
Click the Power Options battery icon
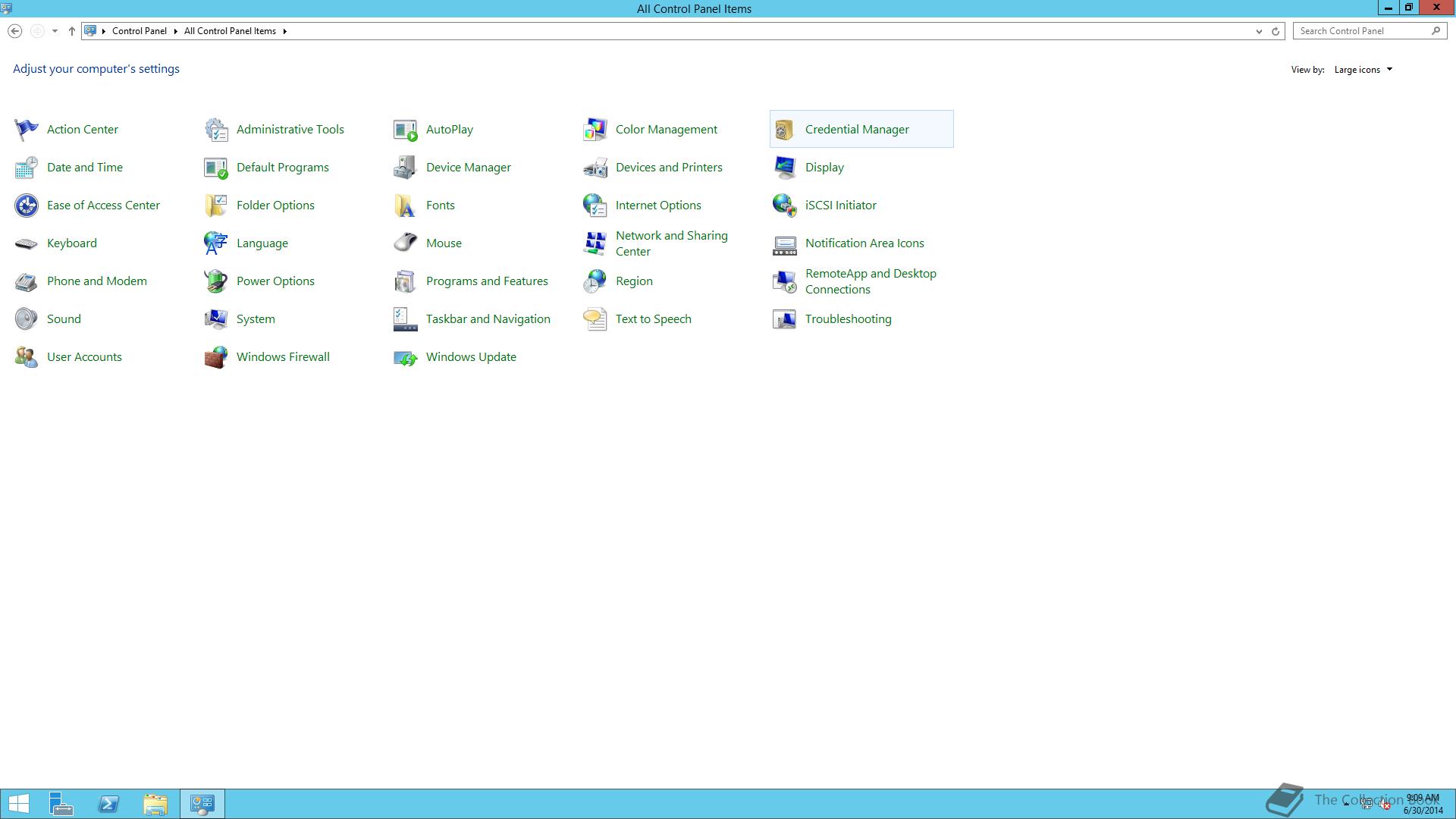215,281
